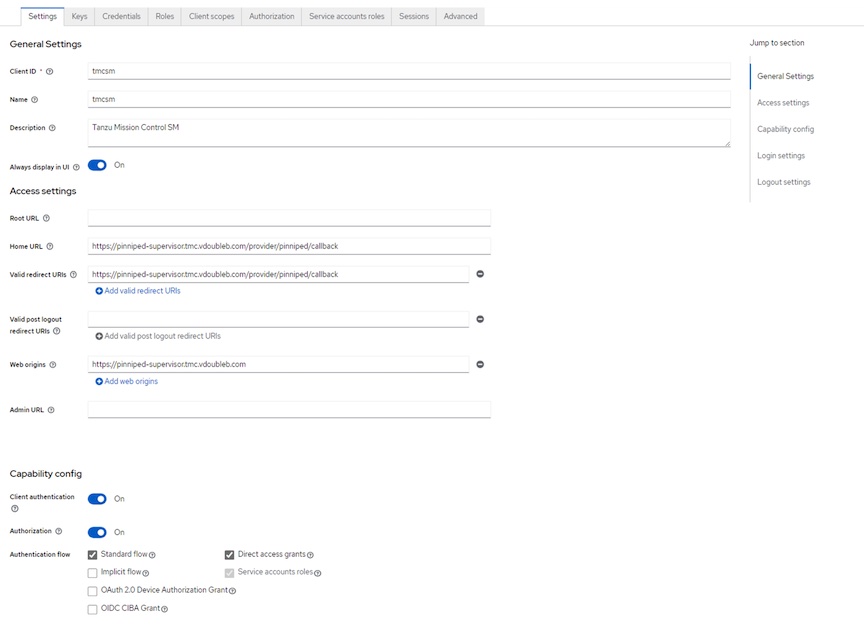Uncheck the Standard flow checkbox

(x=93, y=555)
